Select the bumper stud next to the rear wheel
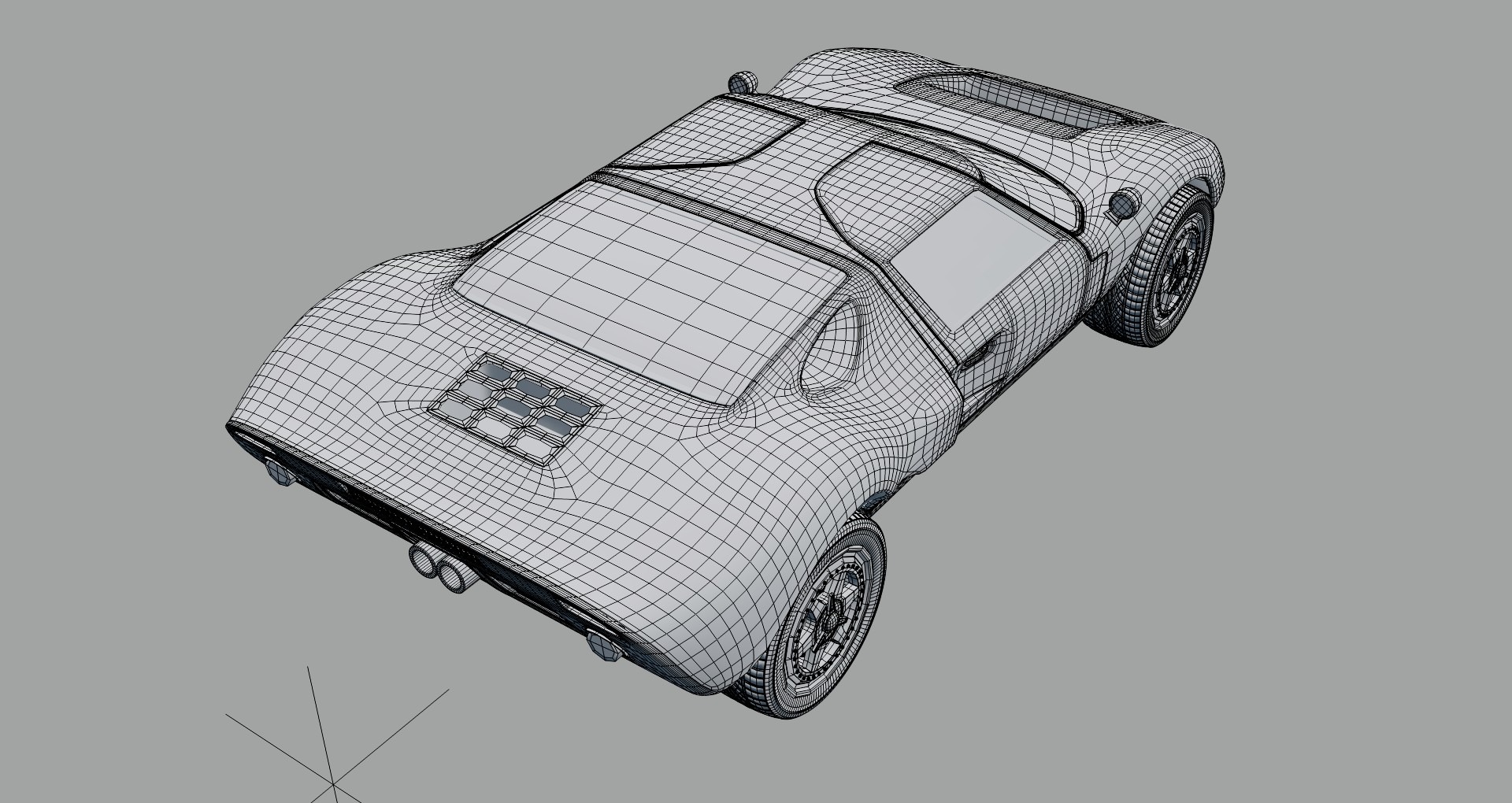The height and width of the screenshot is (803, 1512). [606, 646]
